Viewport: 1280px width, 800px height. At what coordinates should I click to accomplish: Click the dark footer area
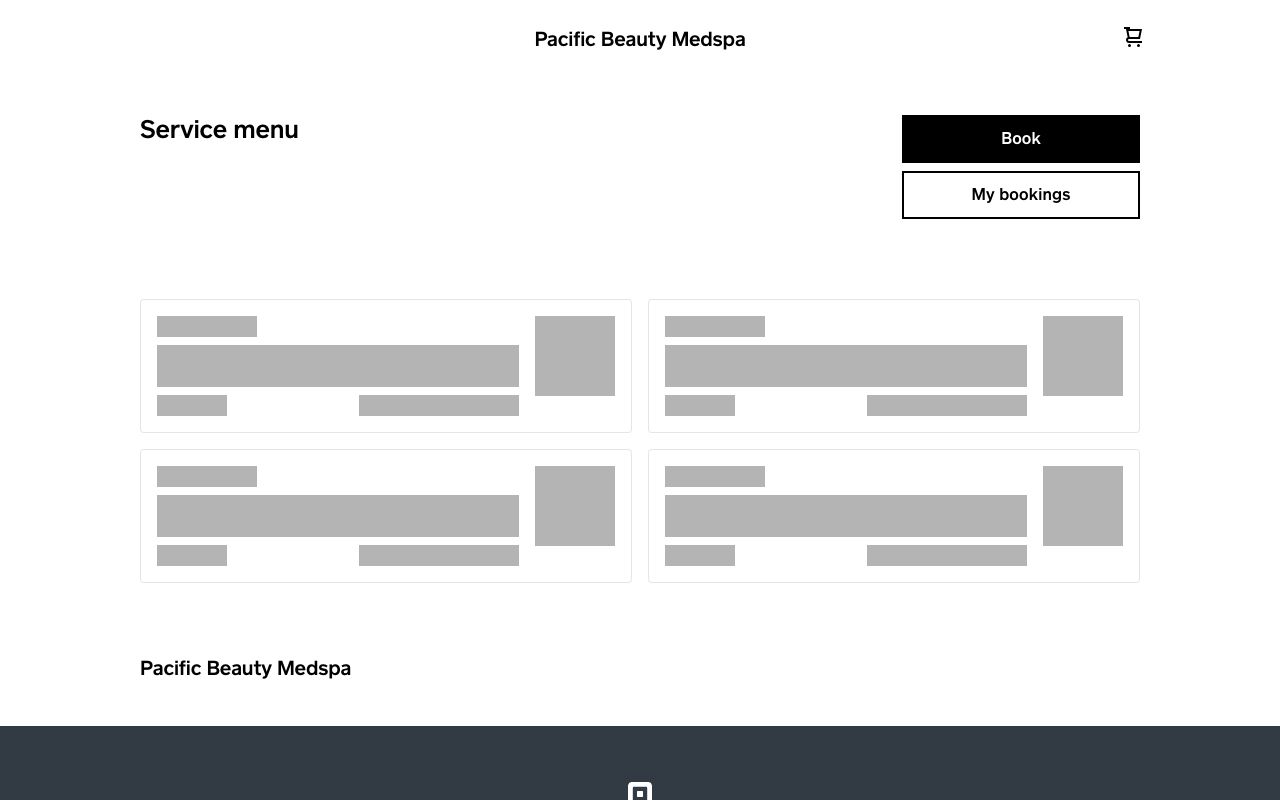click(x=300, y=760)
